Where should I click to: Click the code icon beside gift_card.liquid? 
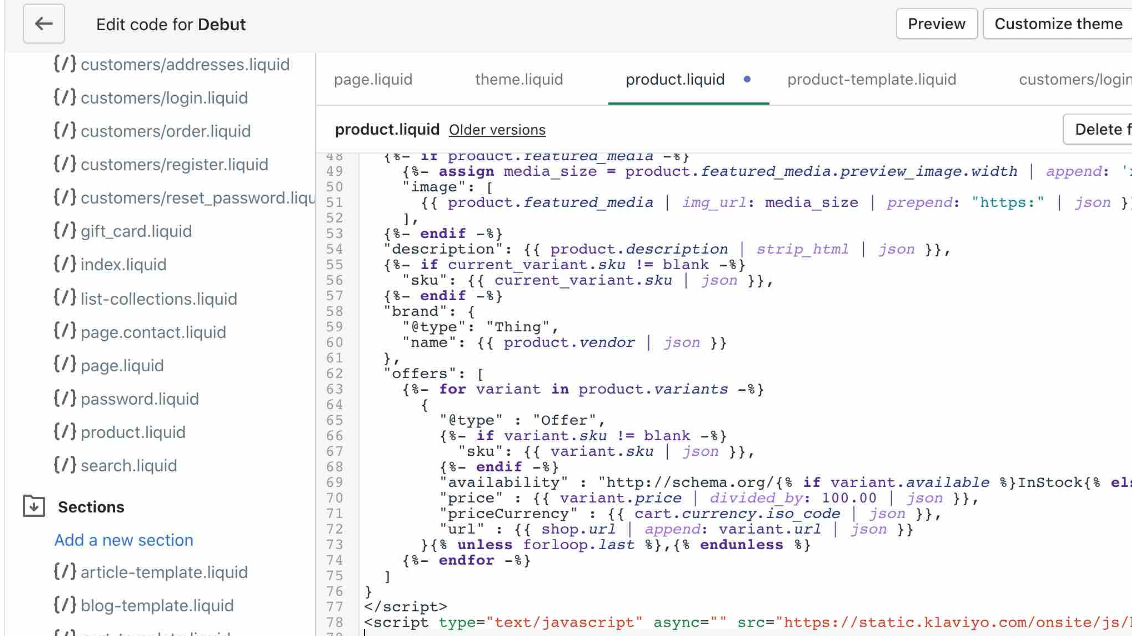[64, 232]
